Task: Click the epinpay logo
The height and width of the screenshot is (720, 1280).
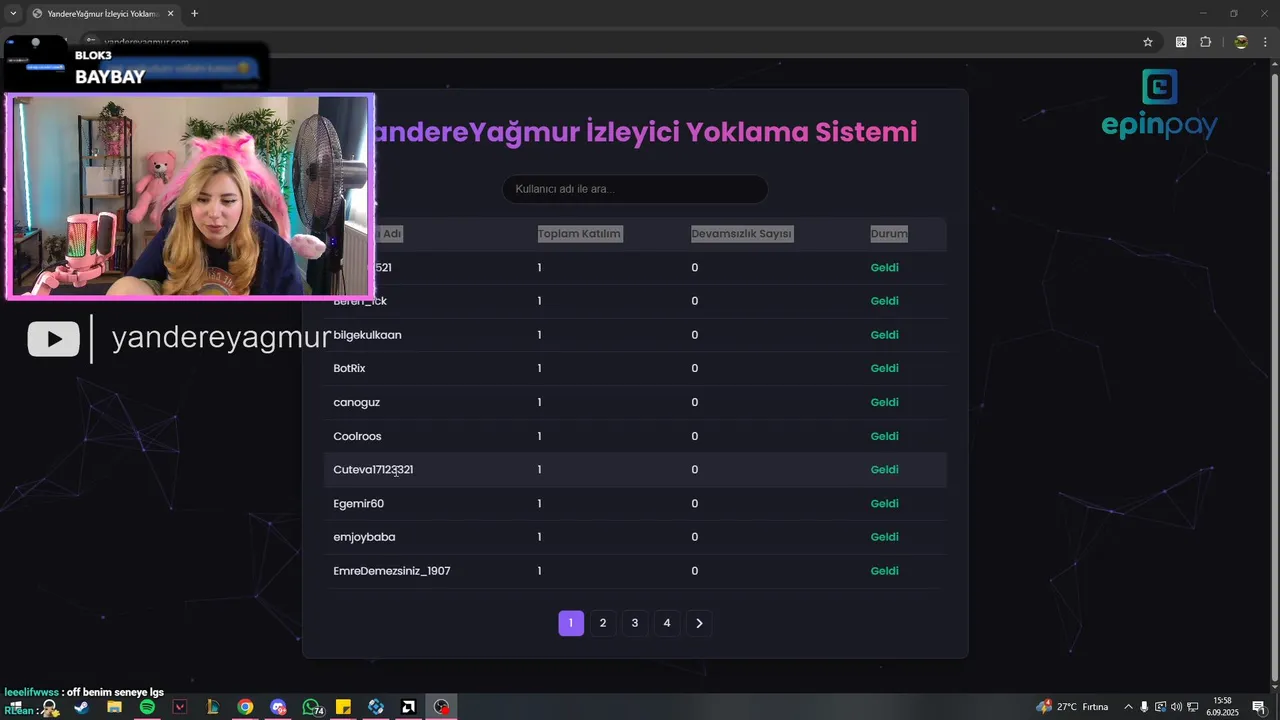Action: coord(1159,104)
